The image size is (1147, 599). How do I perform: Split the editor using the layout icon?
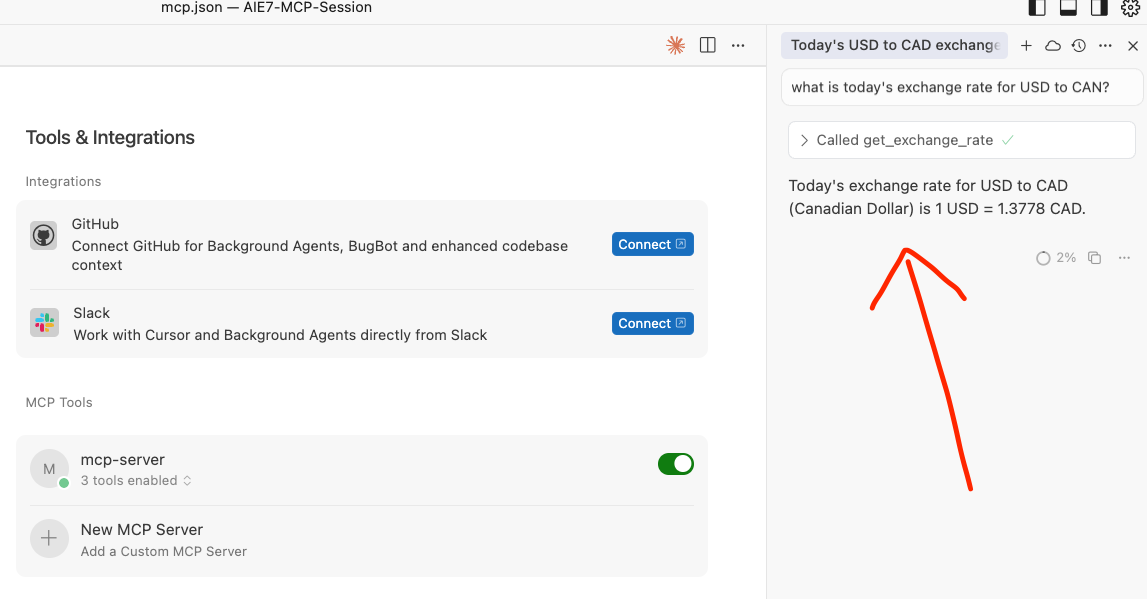coord(707,45)
